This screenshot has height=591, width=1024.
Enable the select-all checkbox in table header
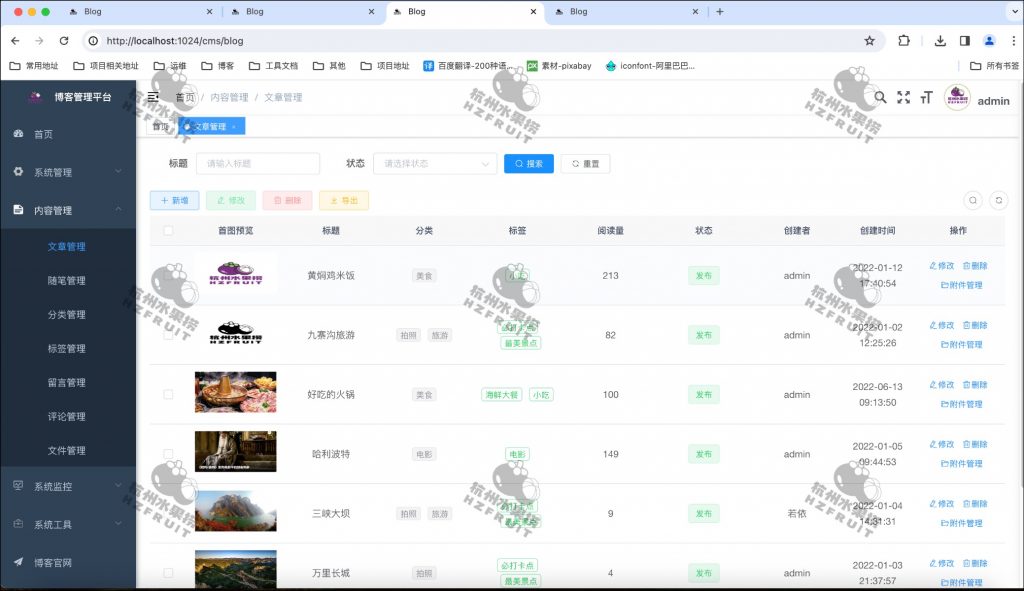[x=168, y=229]
